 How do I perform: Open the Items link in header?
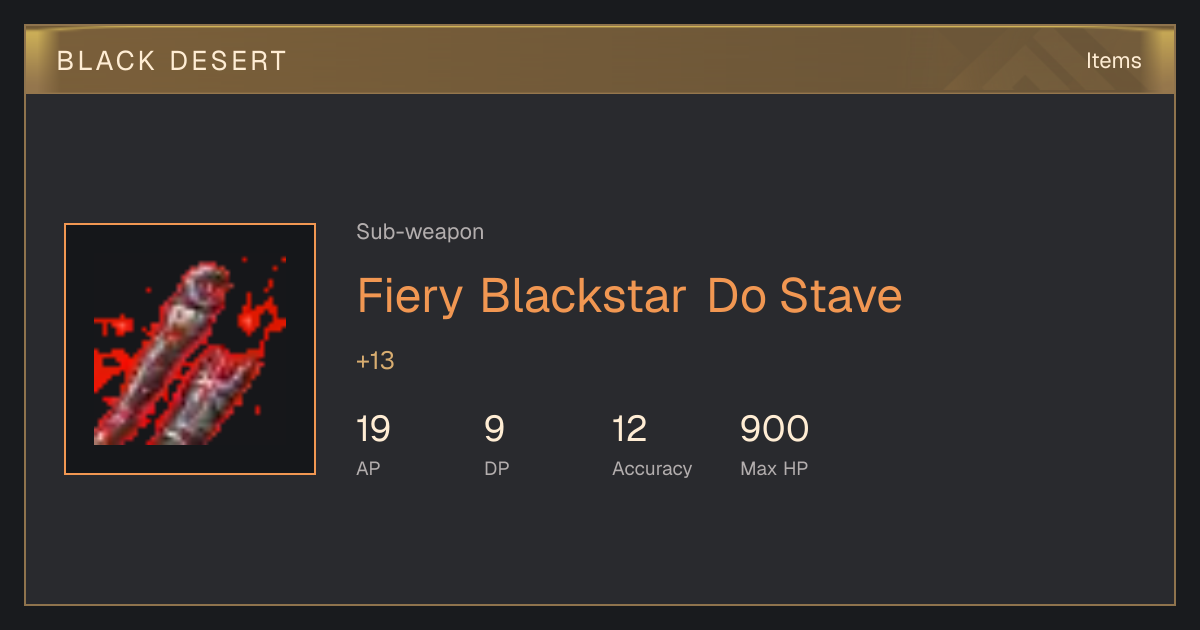click(x=1113, y=60)
